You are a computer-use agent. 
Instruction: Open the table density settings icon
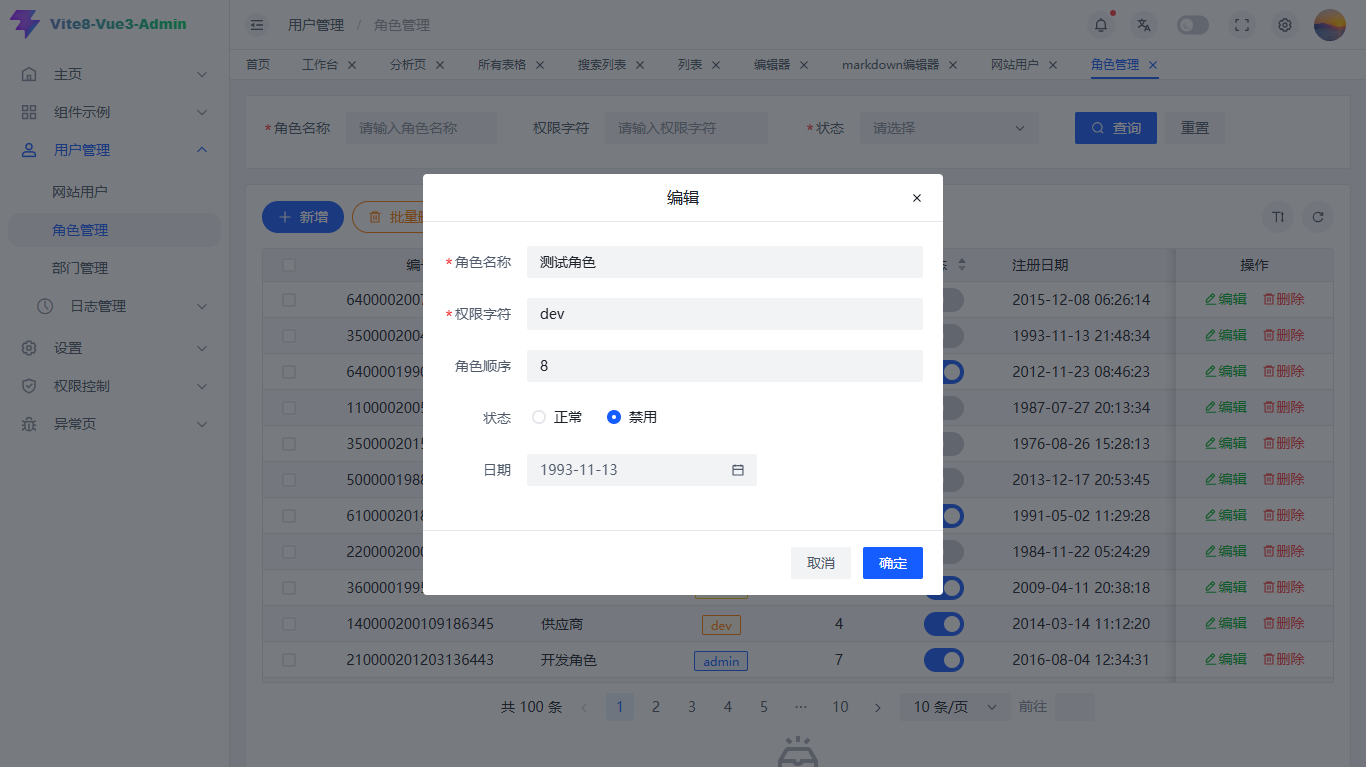[1278, 217]
